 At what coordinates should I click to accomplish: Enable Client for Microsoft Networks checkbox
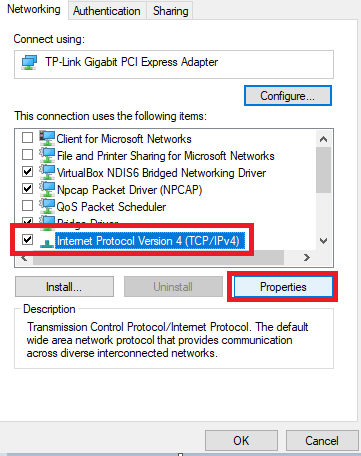27,138
